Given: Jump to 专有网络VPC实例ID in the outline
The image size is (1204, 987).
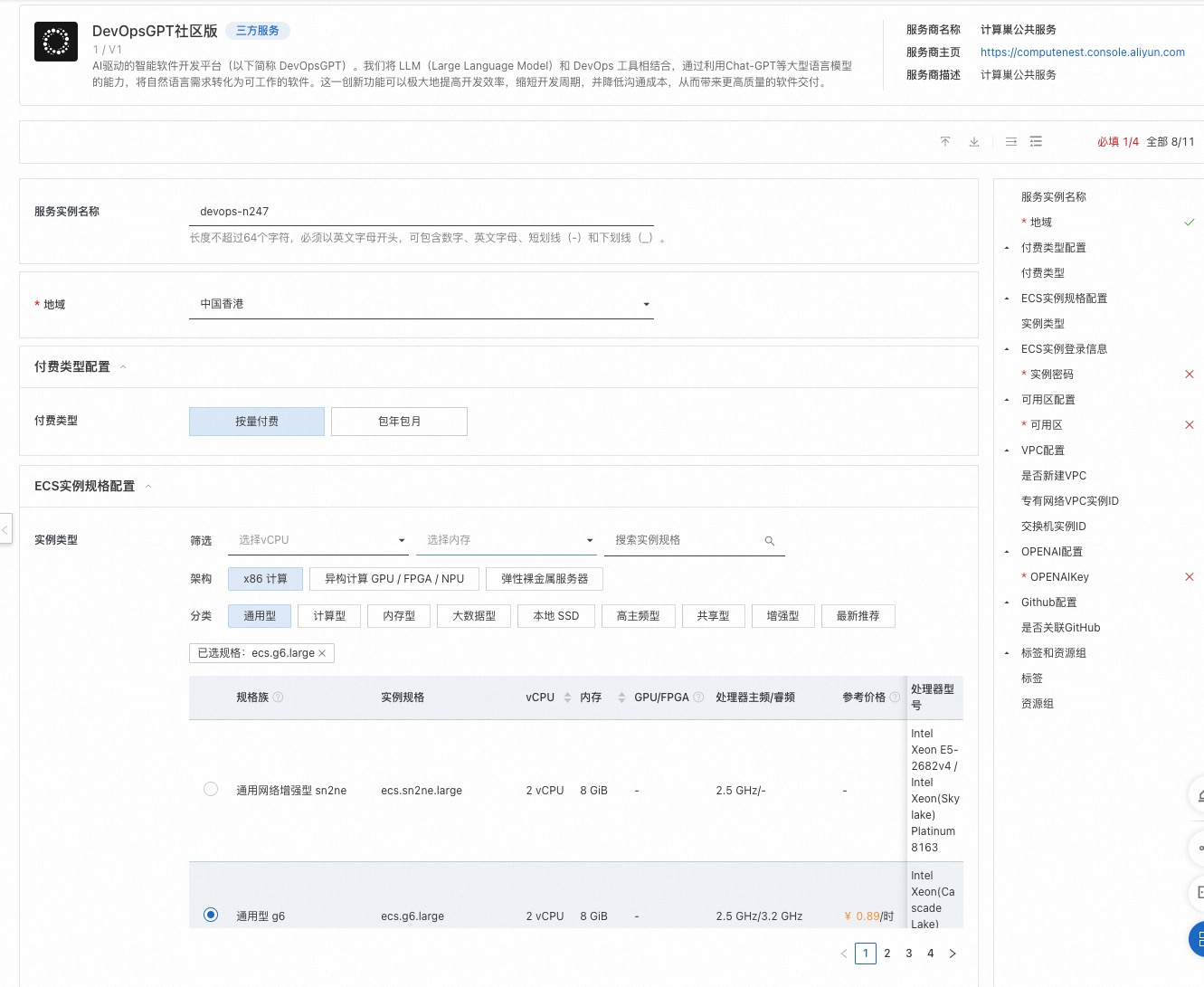Looking at the screenshot, I should coord(1070,500).
